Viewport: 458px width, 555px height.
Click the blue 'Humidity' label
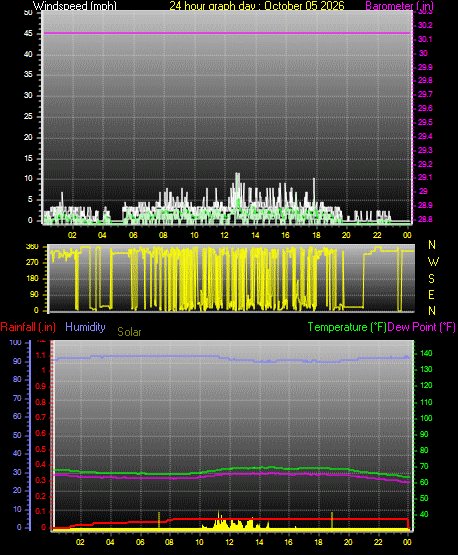[x=85, y=327]
